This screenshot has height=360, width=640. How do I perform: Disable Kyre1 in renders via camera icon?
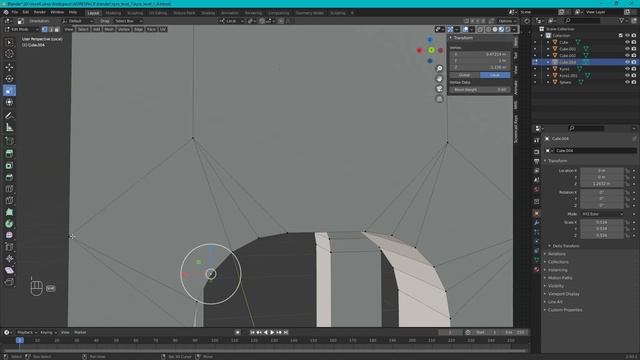(x=634, y=69)
